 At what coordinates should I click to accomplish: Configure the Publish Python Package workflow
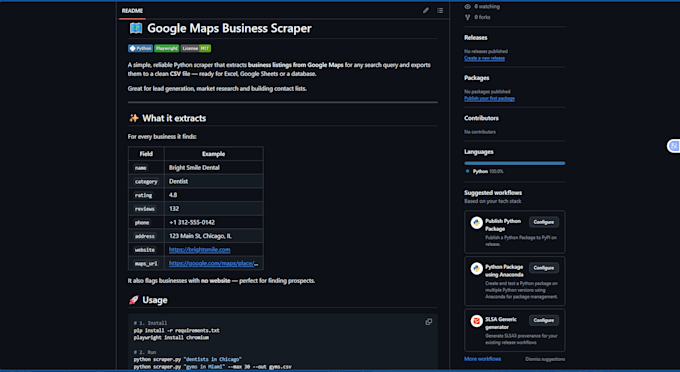pyautogui.click(x=544, y=222)
